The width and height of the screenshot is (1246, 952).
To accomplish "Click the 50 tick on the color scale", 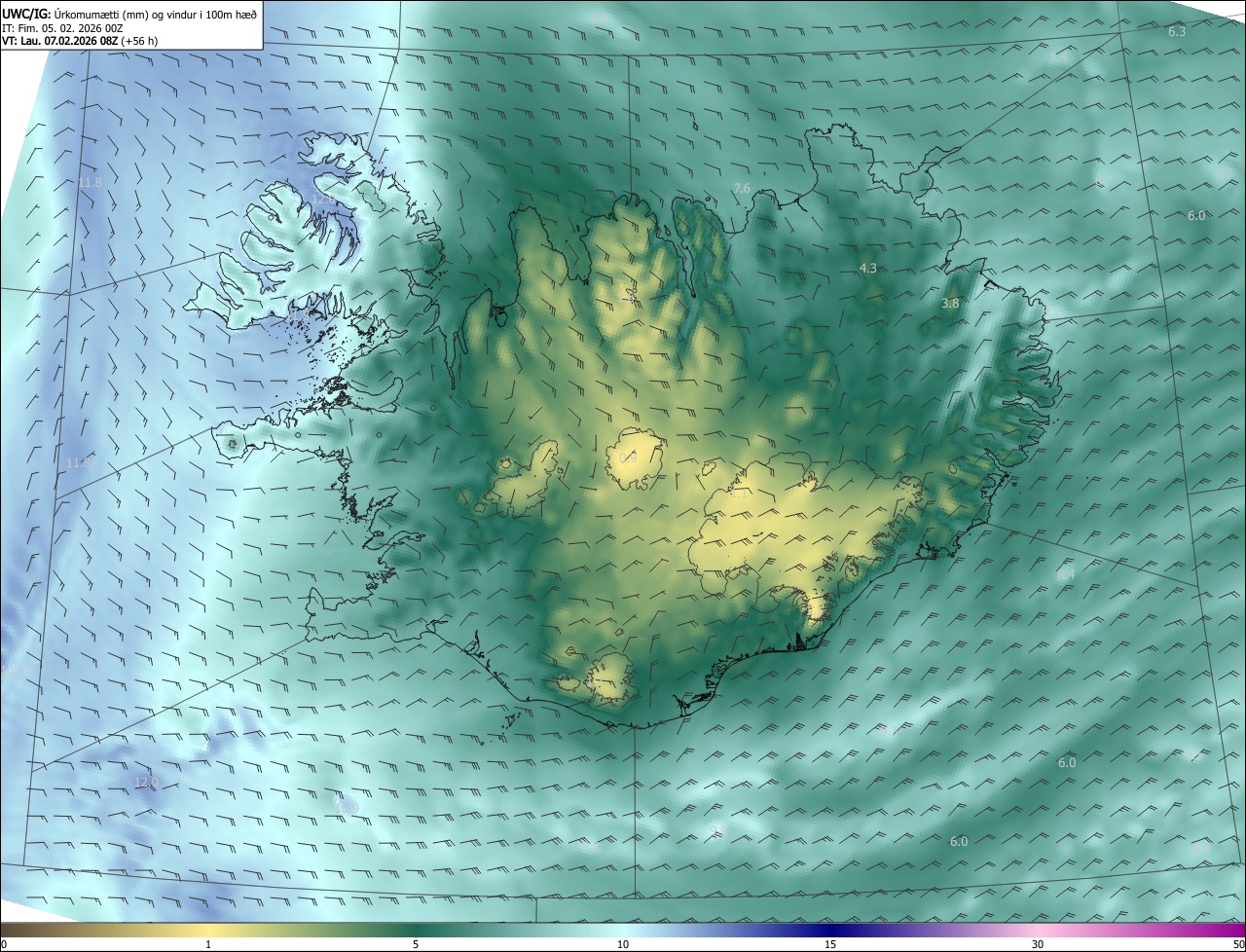I will click(1238, 945).
